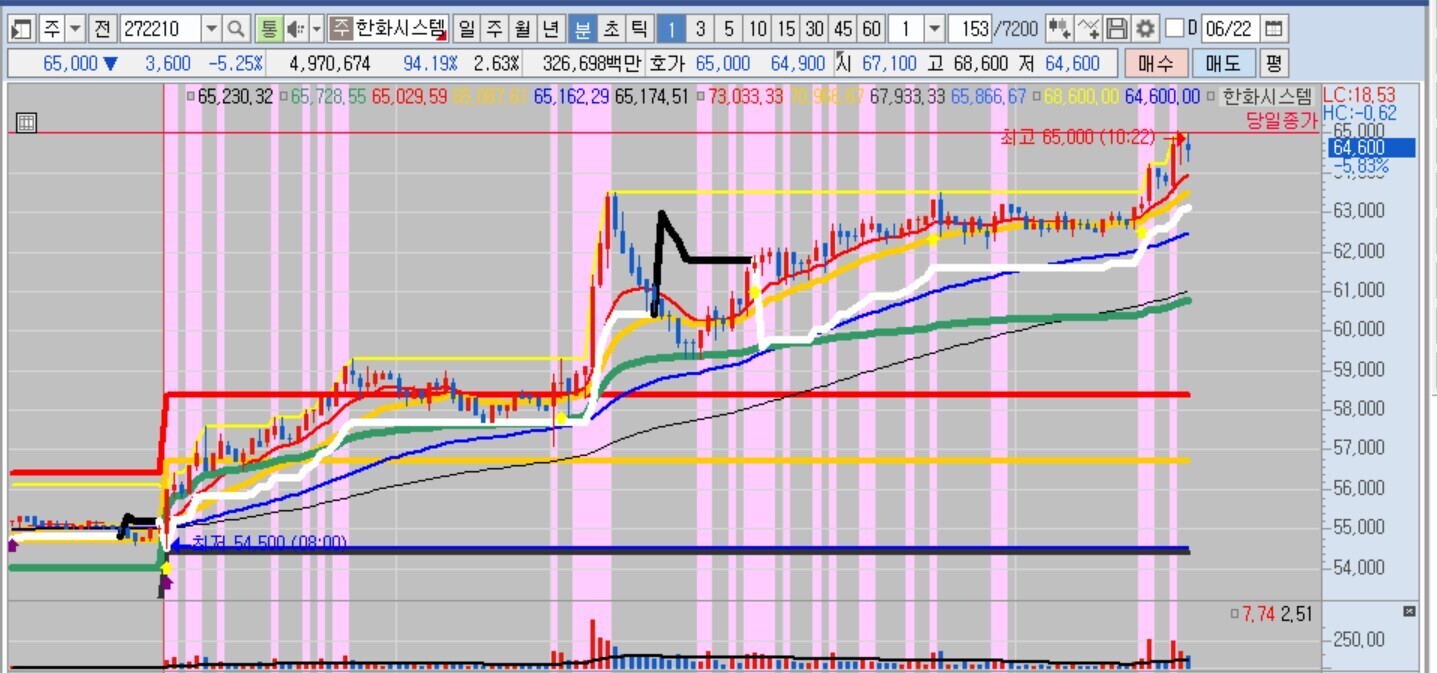Select tick chart 틱
This screenshot has height=673, width=1437.
(638, 28)
